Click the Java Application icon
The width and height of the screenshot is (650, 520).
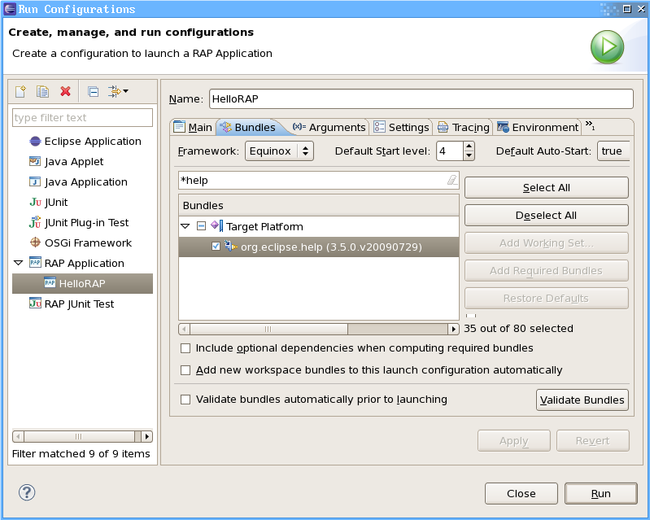pos(35,182)
